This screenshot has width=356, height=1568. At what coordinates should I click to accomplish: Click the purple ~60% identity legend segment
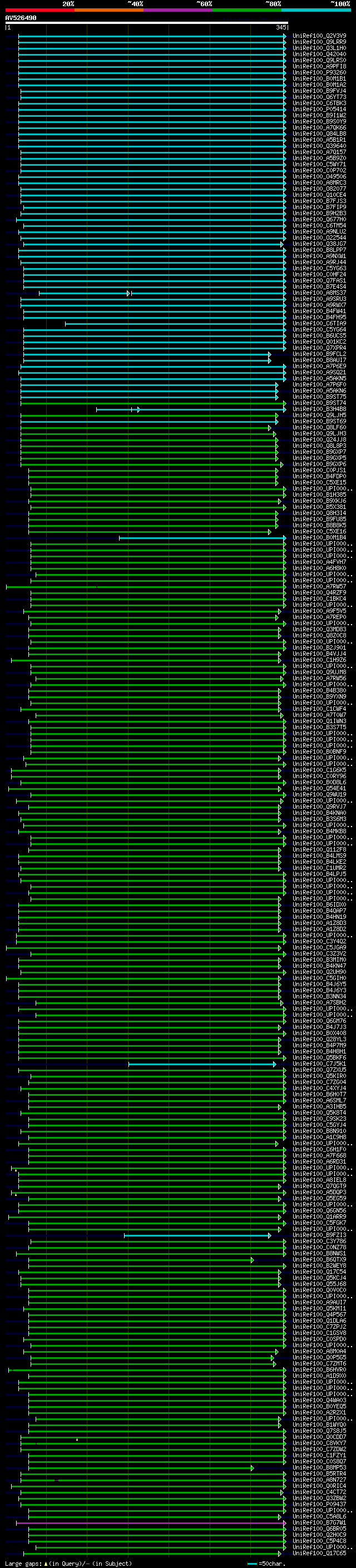(x=179, y=10)
